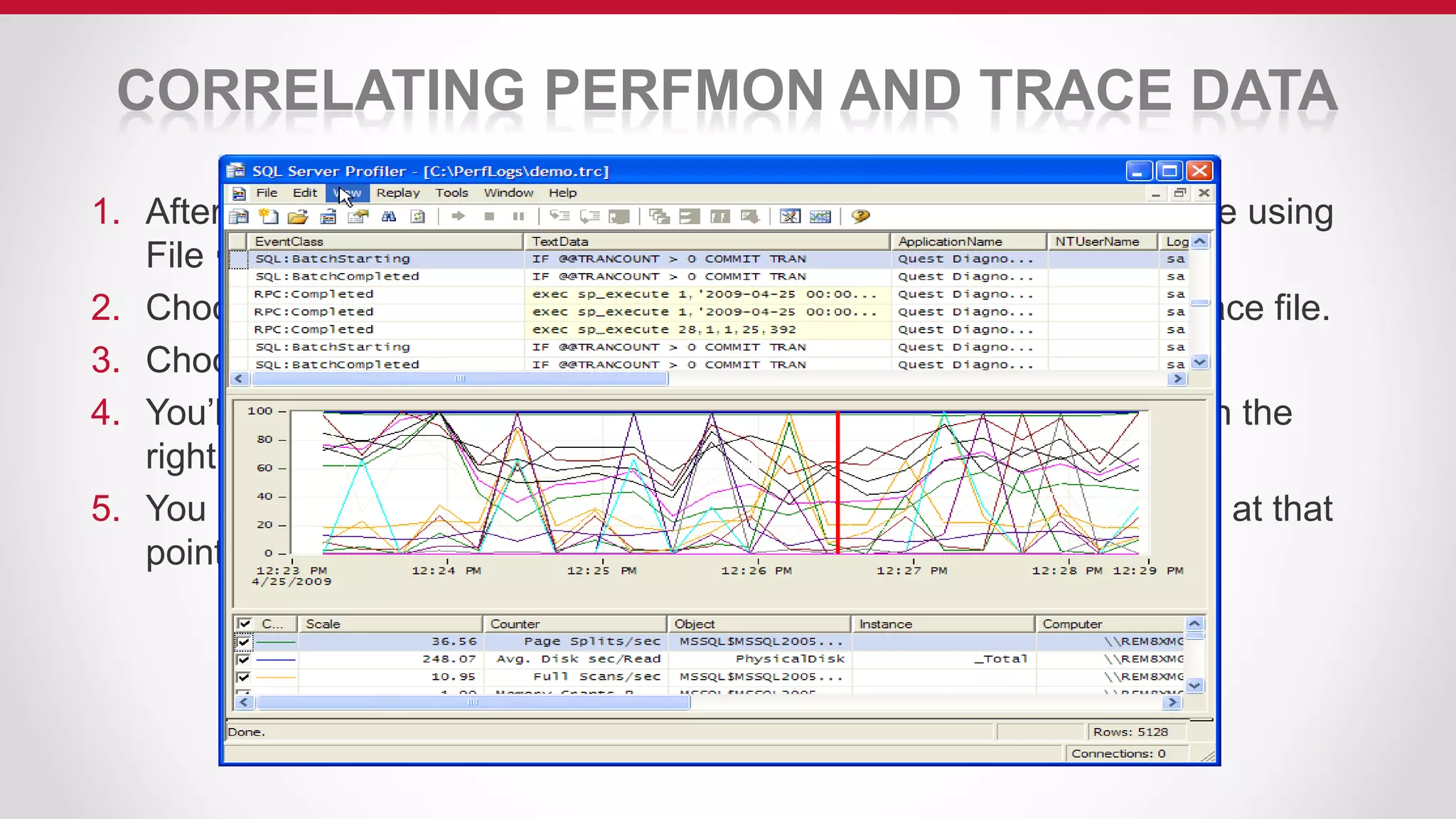The width and height of the screenshot is (1456, 819).
Task: Click the orange Full Scans line swatch
Action: pyautogui.click(x=275, y=678)
